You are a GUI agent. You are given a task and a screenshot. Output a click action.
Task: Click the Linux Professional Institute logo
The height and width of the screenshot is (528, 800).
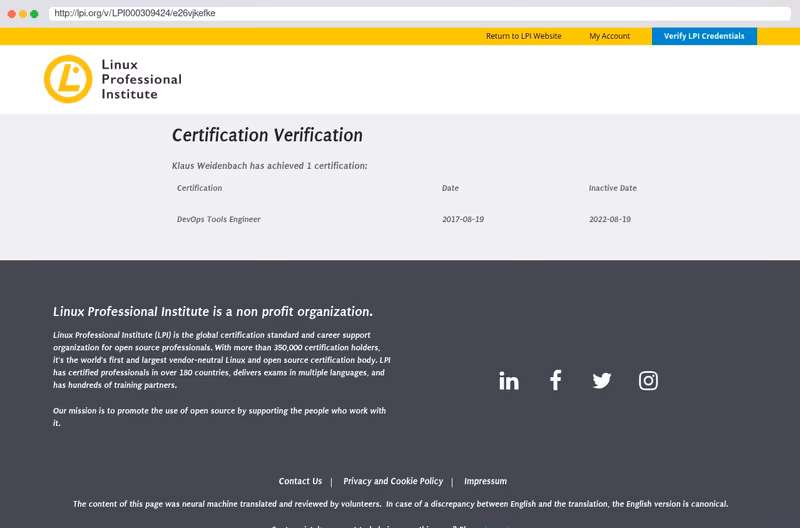click(113, 79)
